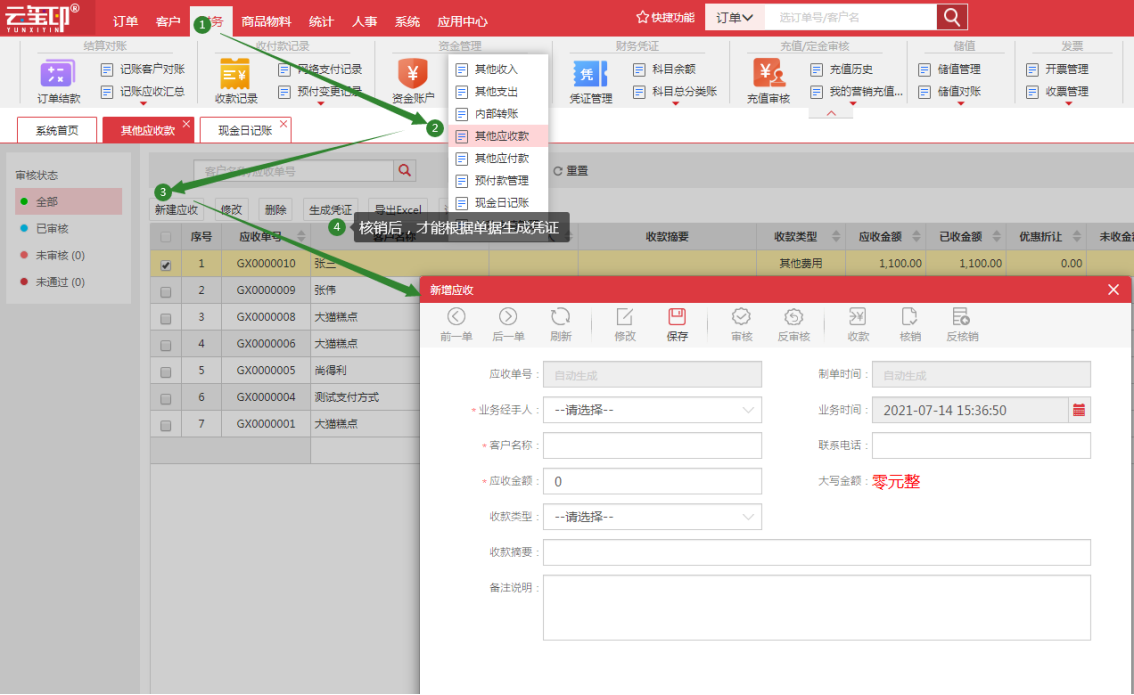Click the search magnifier in top bar
This screenshot has height=695, width=1134.
coord(952,17)
